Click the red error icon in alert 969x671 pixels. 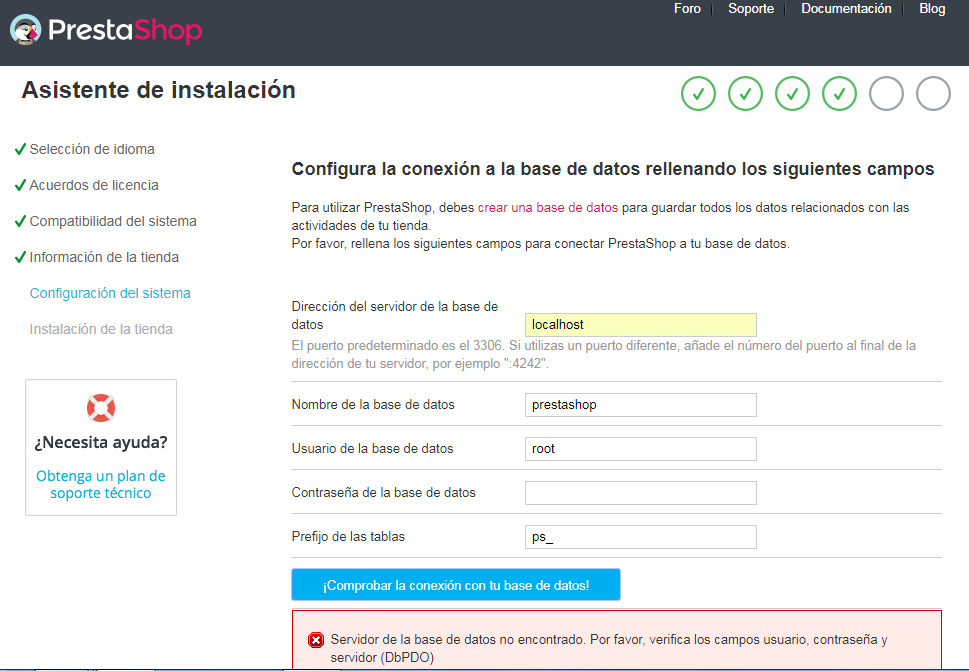[316, 640]
